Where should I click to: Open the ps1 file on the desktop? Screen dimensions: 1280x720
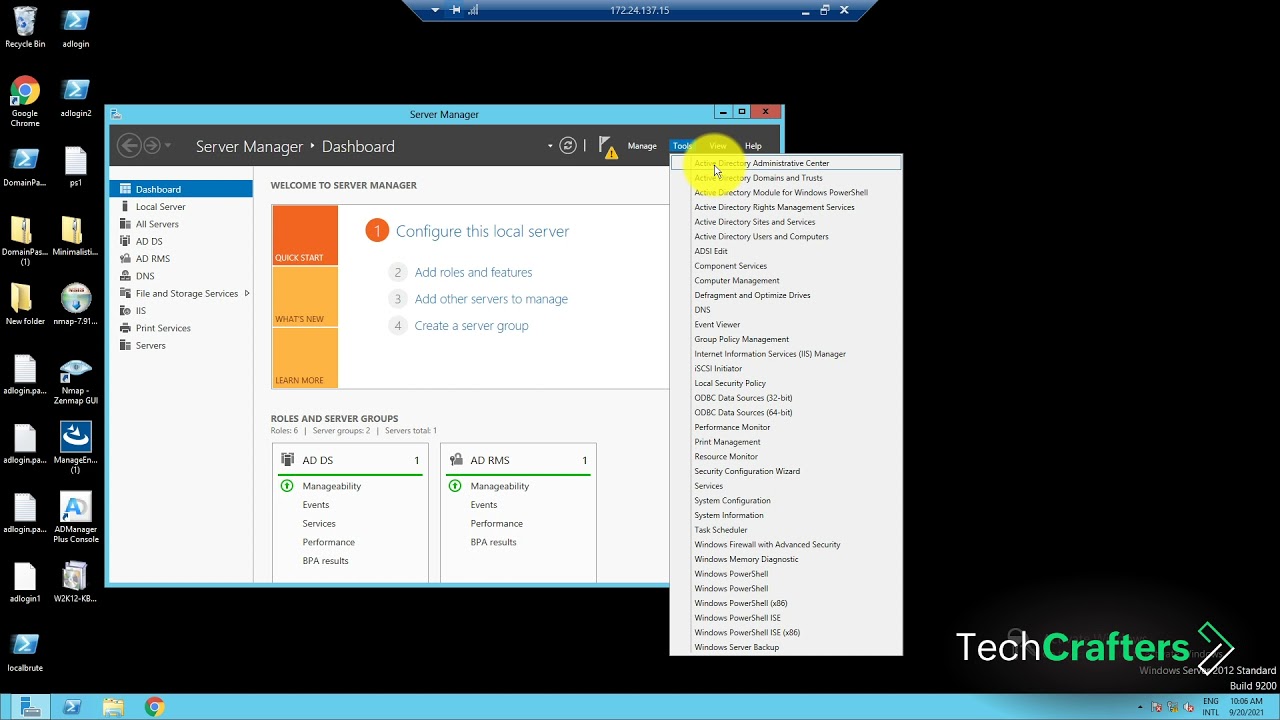[x=76, y=166]
